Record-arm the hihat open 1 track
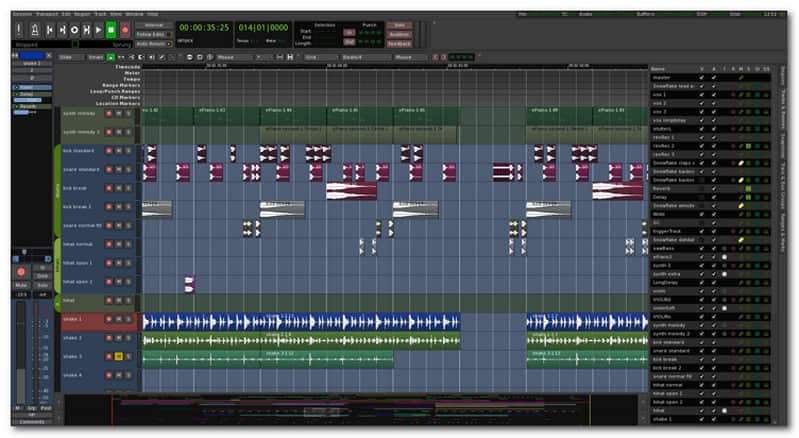 [x=109, y=263]
